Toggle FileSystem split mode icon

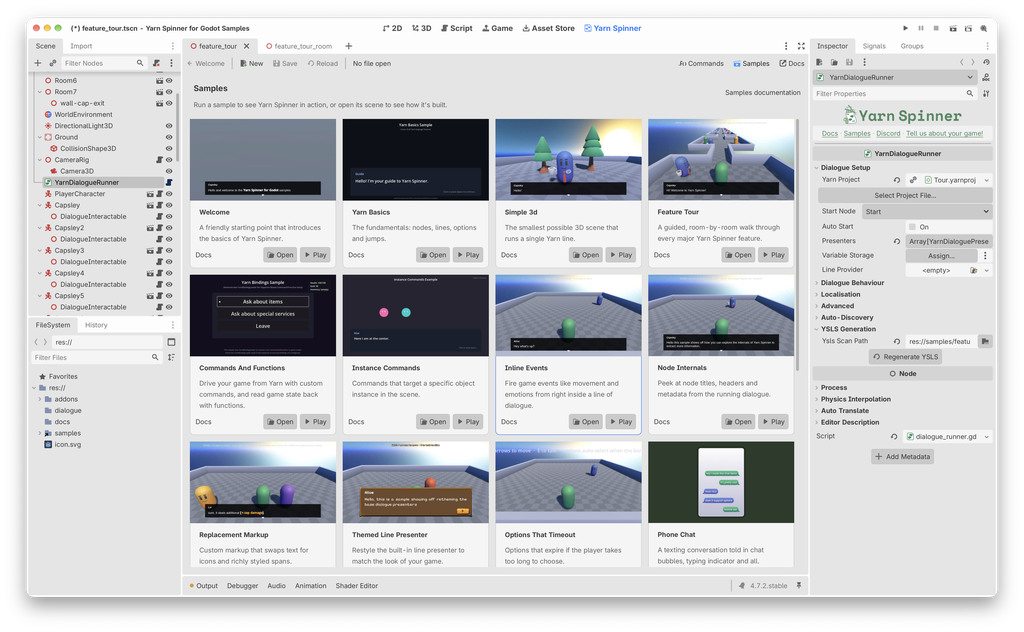coord(171,342)
